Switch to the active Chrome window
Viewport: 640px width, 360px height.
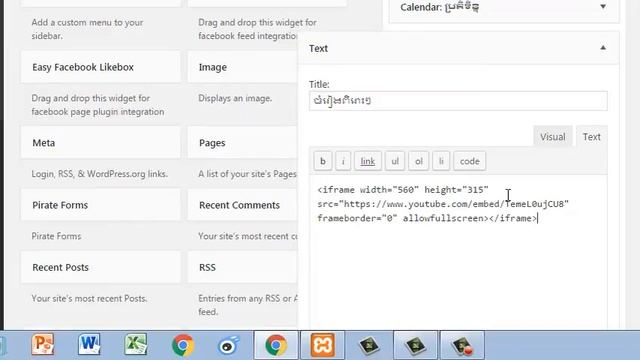(276, 345)
